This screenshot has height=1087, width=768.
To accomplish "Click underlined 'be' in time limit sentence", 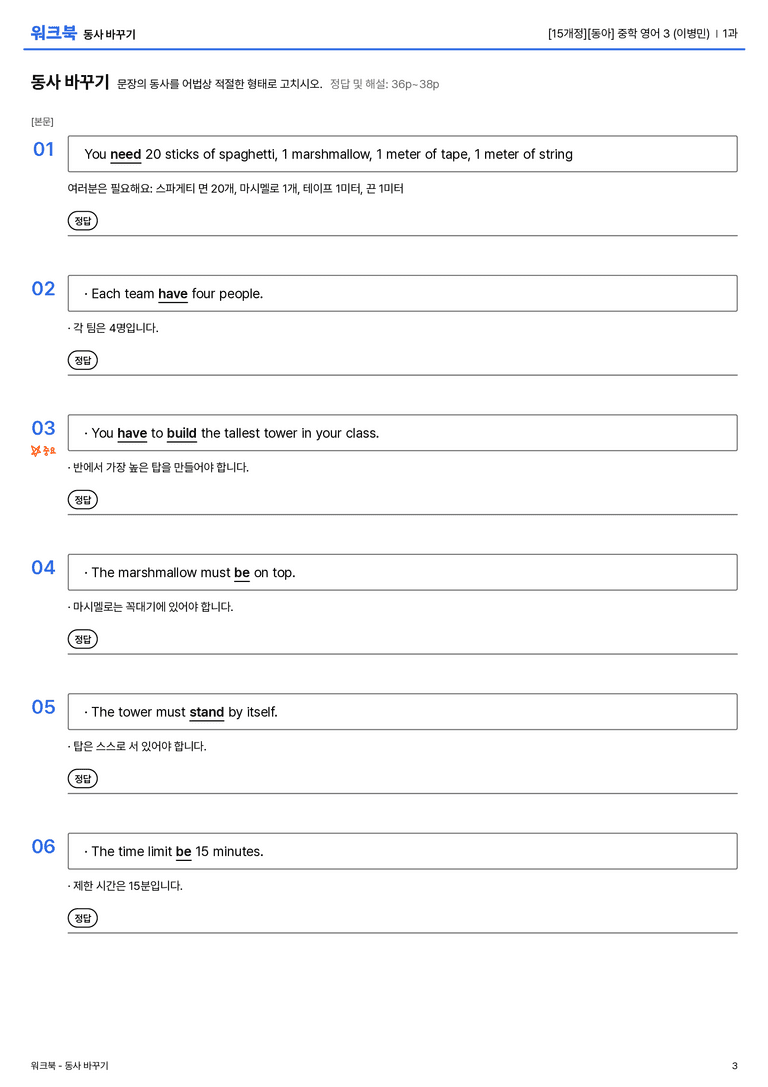I will [184, 851].
